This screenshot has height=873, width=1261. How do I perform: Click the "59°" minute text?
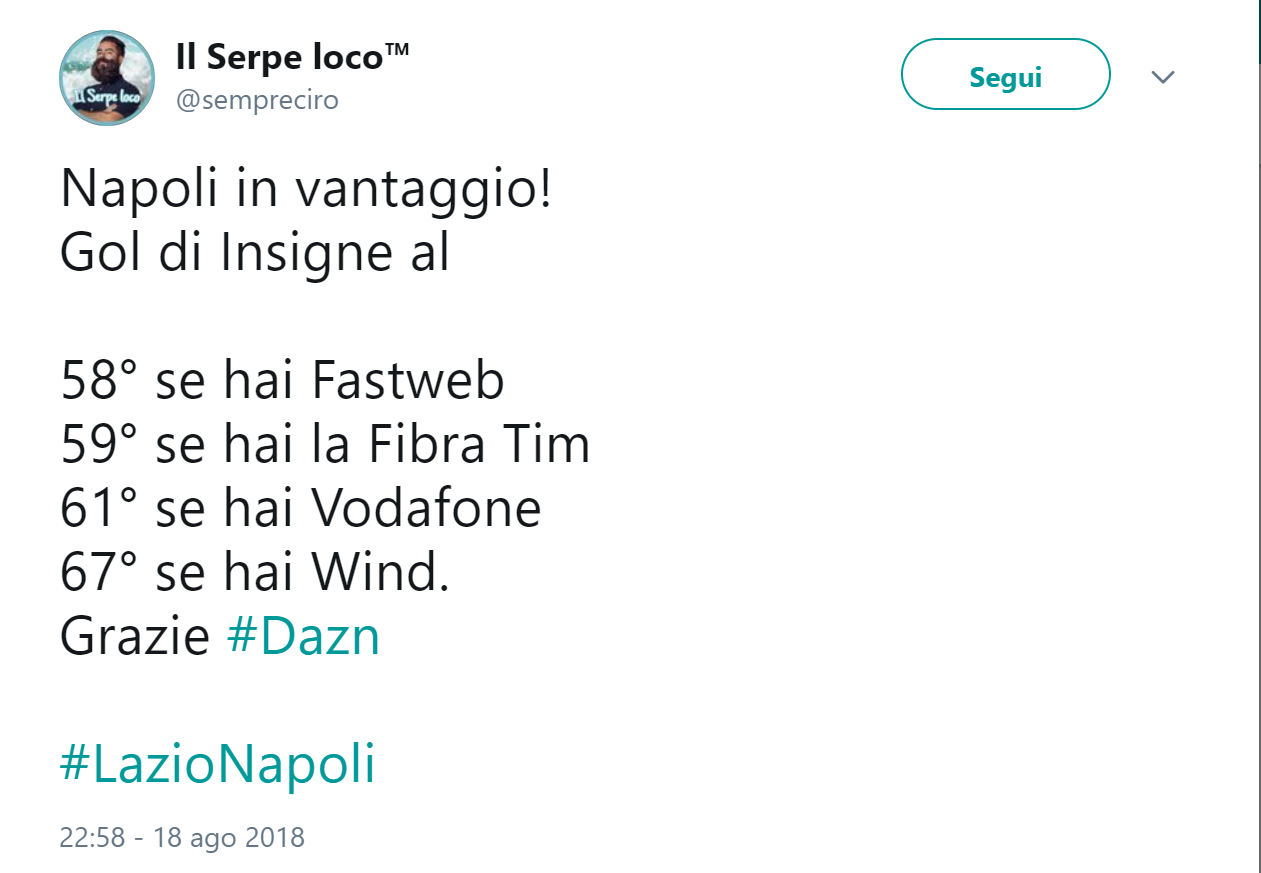[x=97, y=445]
